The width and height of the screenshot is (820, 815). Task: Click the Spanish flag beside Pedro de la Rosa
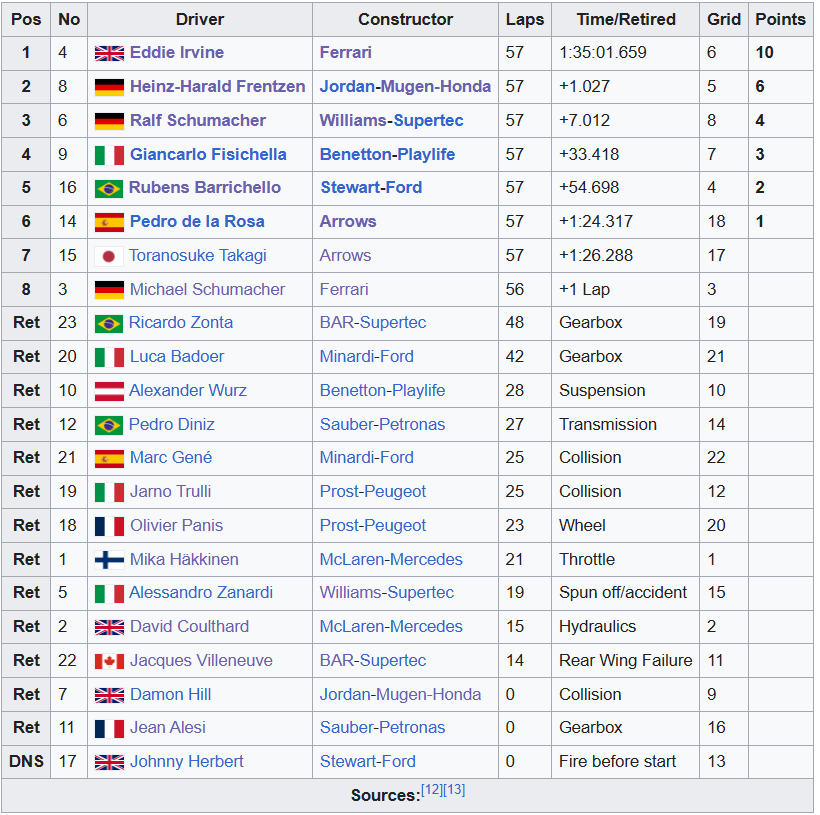click(109, 222)
